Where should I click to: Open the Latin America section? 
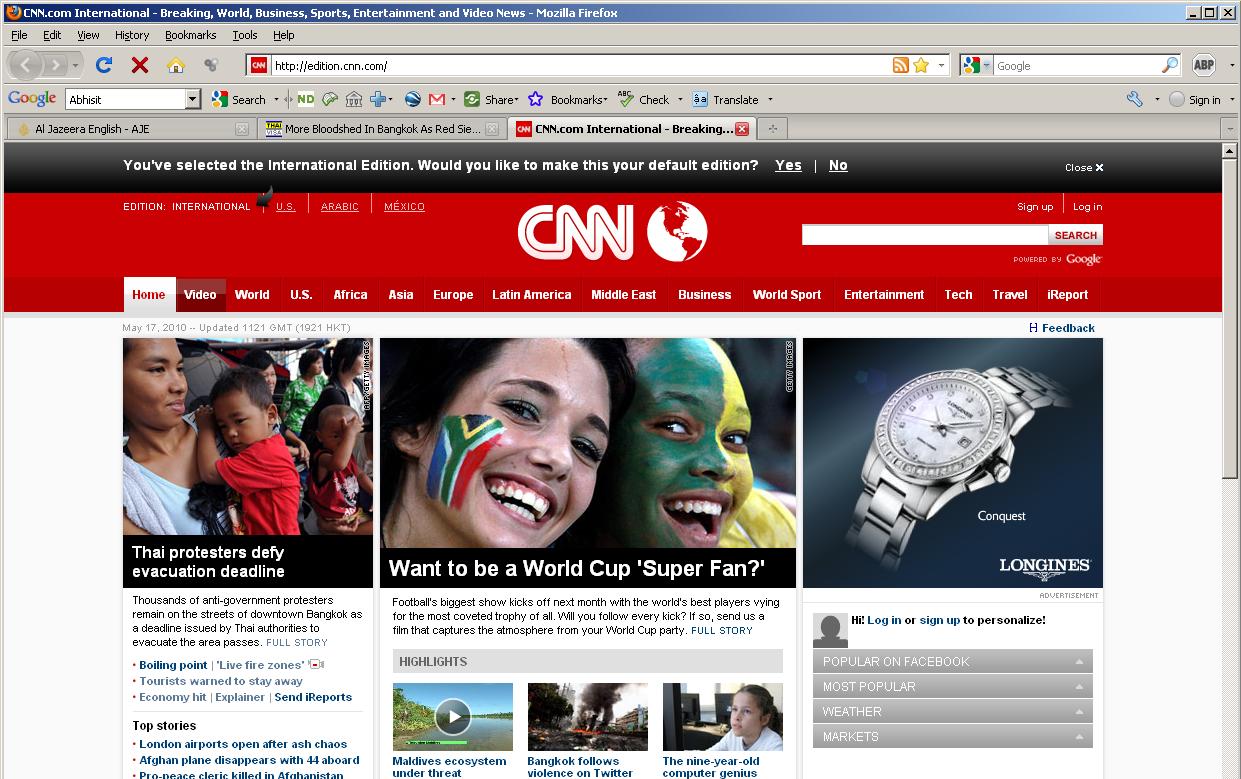coord(531,294)
